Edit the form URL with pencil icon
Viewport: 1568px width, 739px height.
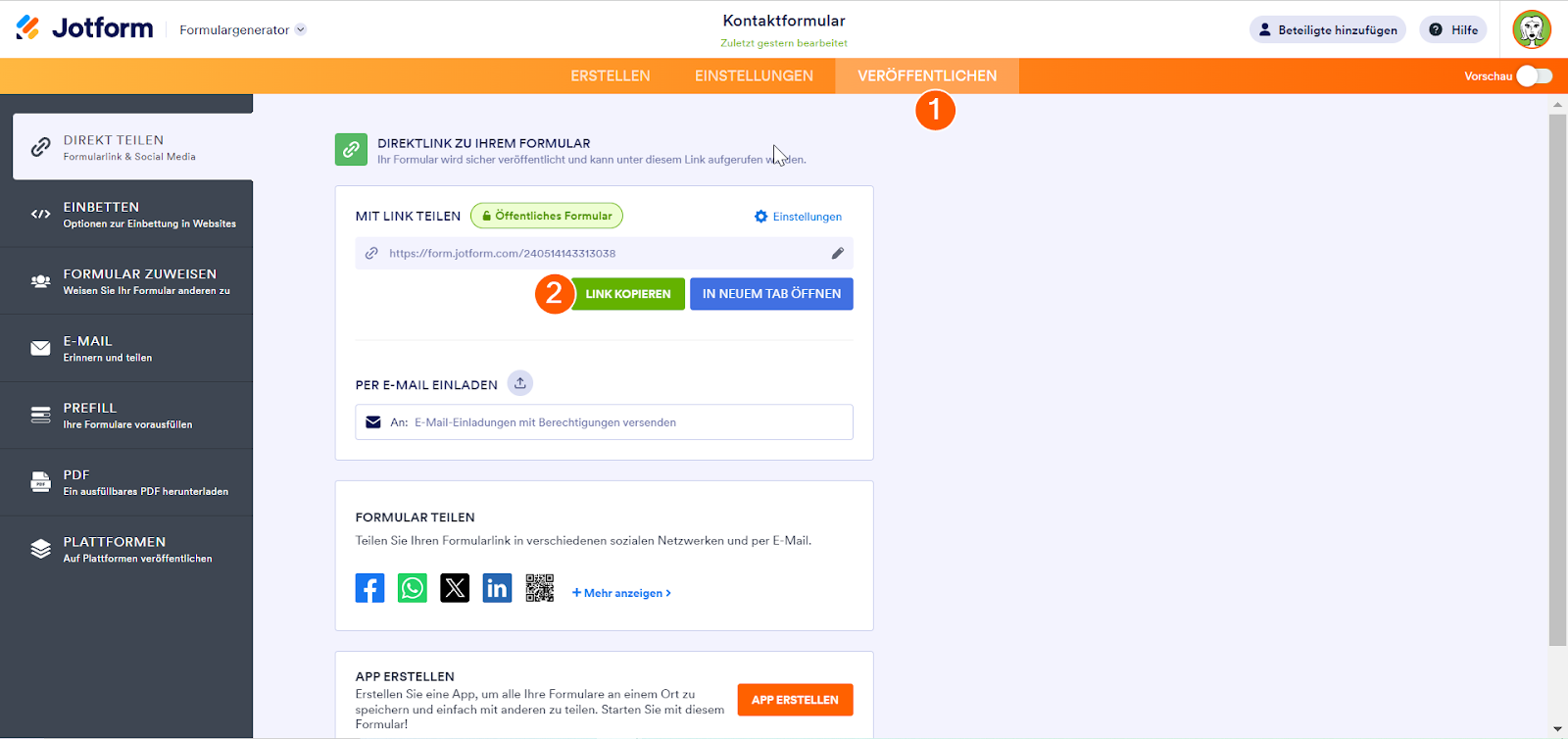(x=838, y=253)
